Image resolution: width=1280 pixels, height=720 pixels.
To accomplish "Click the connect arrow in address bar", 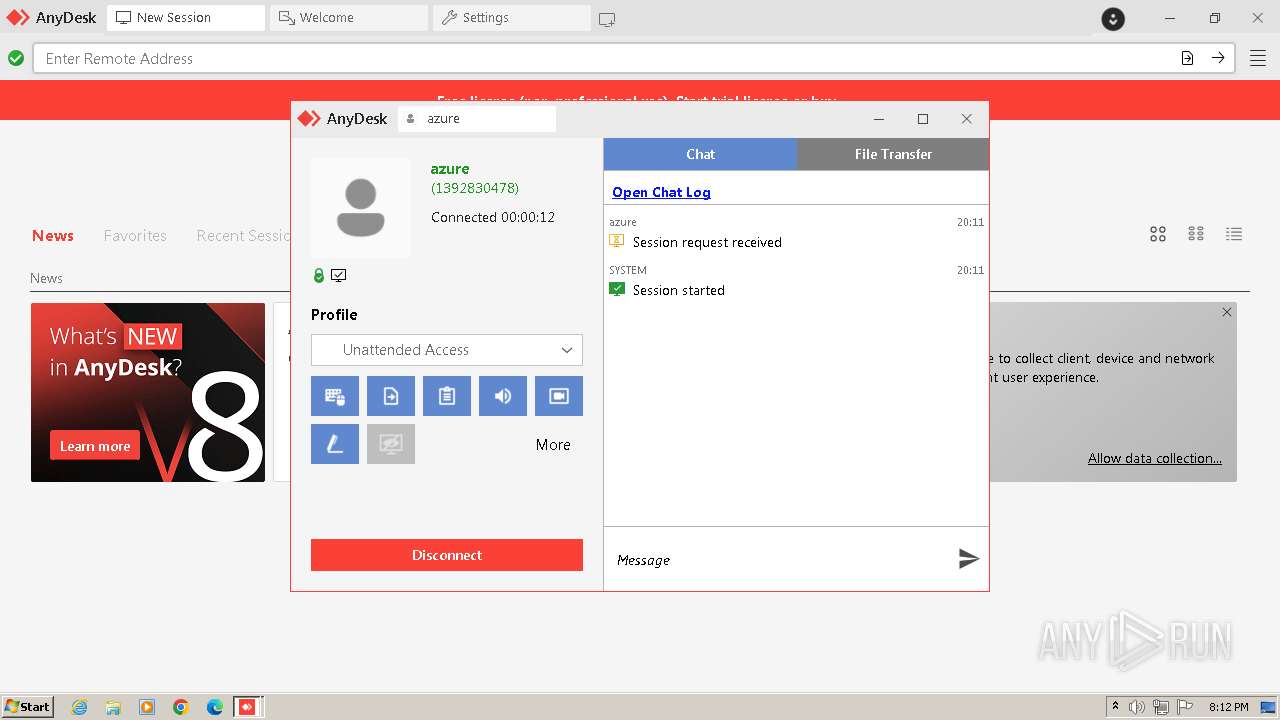I will point(1218,58).
